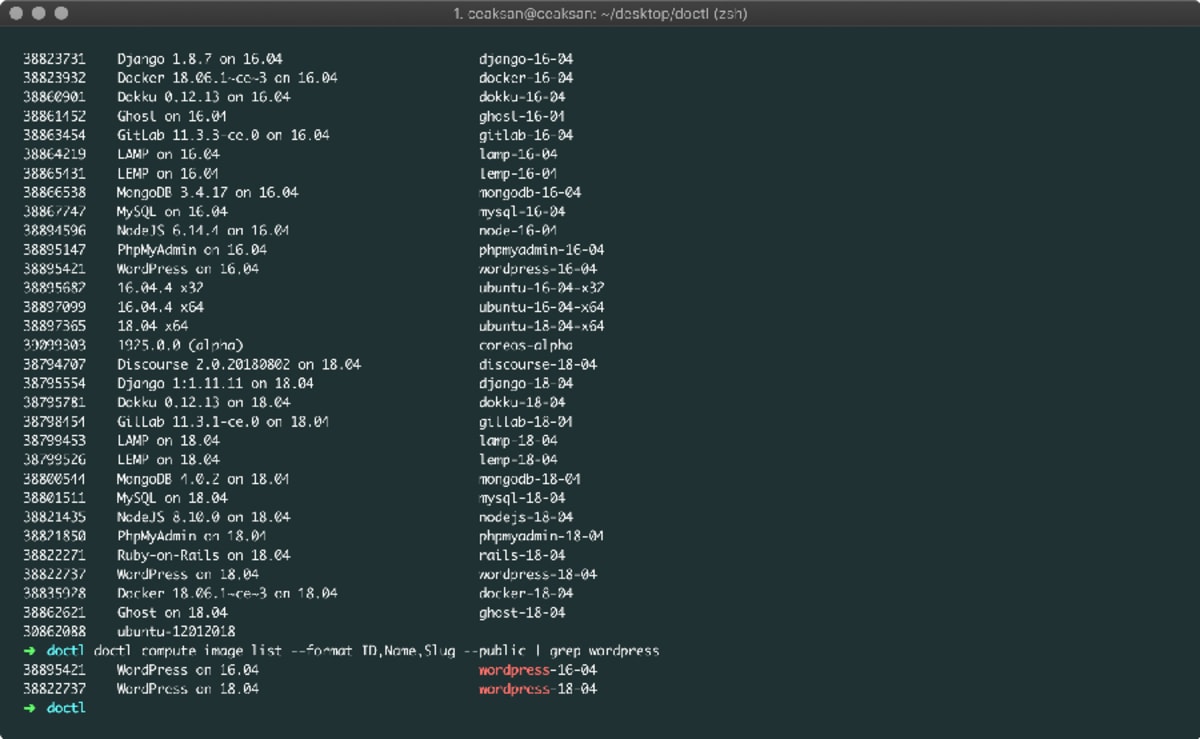
Task: Click slug mysql-18-04
Action: coord(522,498)
